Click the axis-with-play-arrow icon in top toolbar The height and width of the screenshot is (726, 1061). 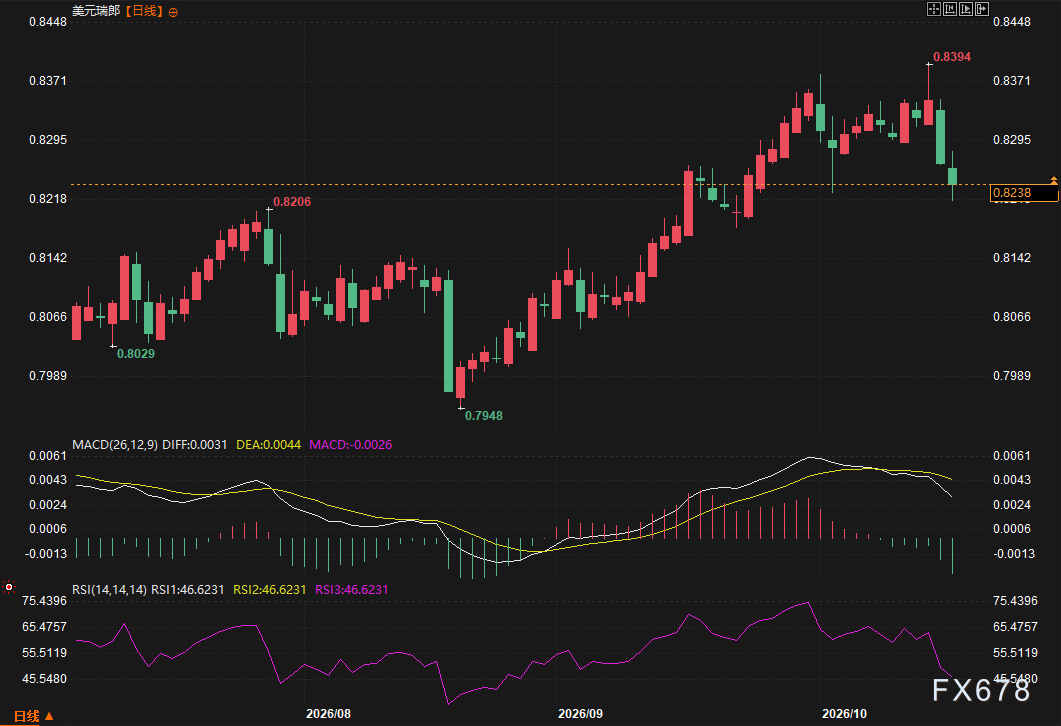[966, 9]
